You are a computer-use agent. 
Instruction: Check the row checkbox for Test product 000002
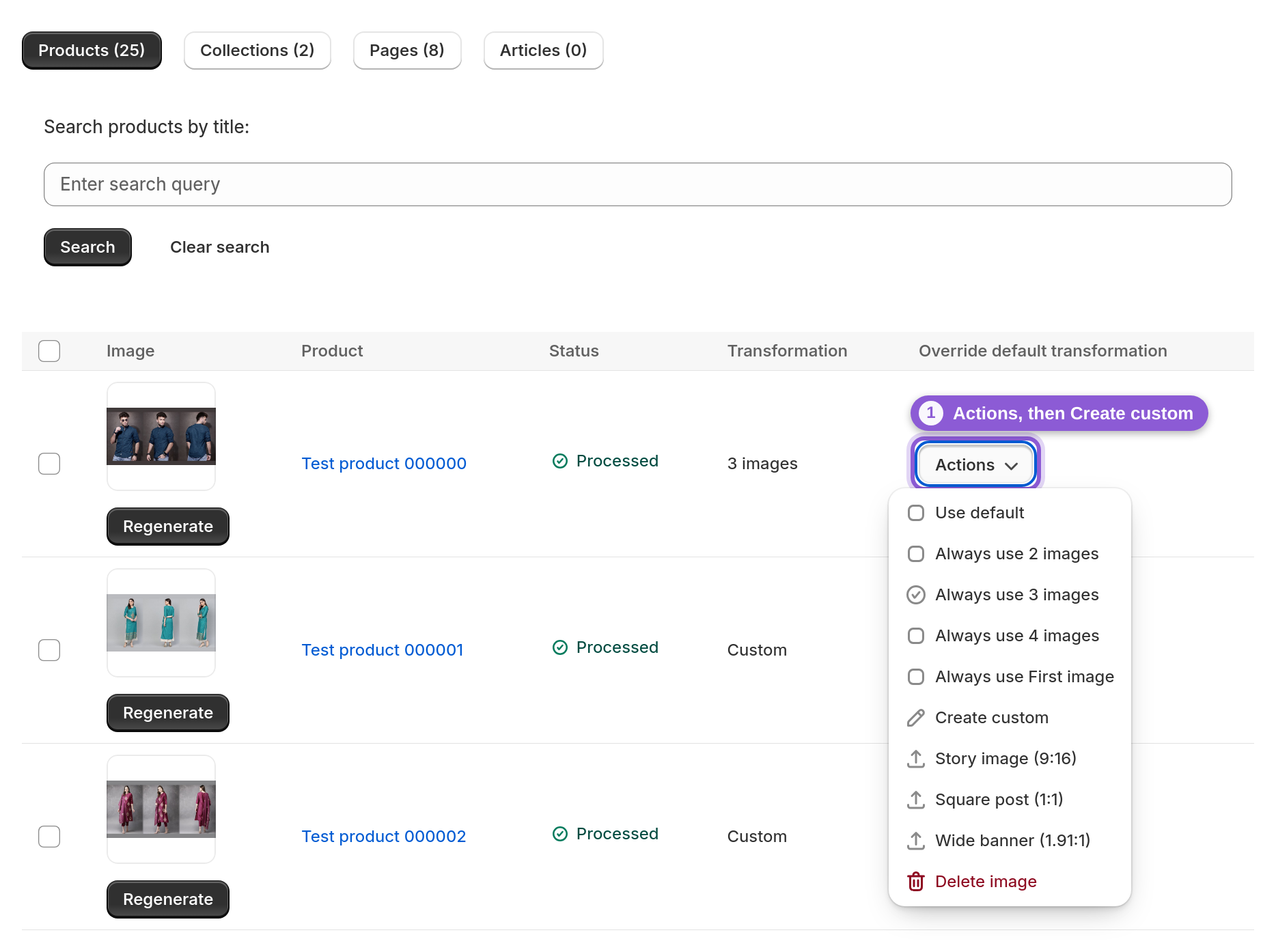(x=49, y=837)
